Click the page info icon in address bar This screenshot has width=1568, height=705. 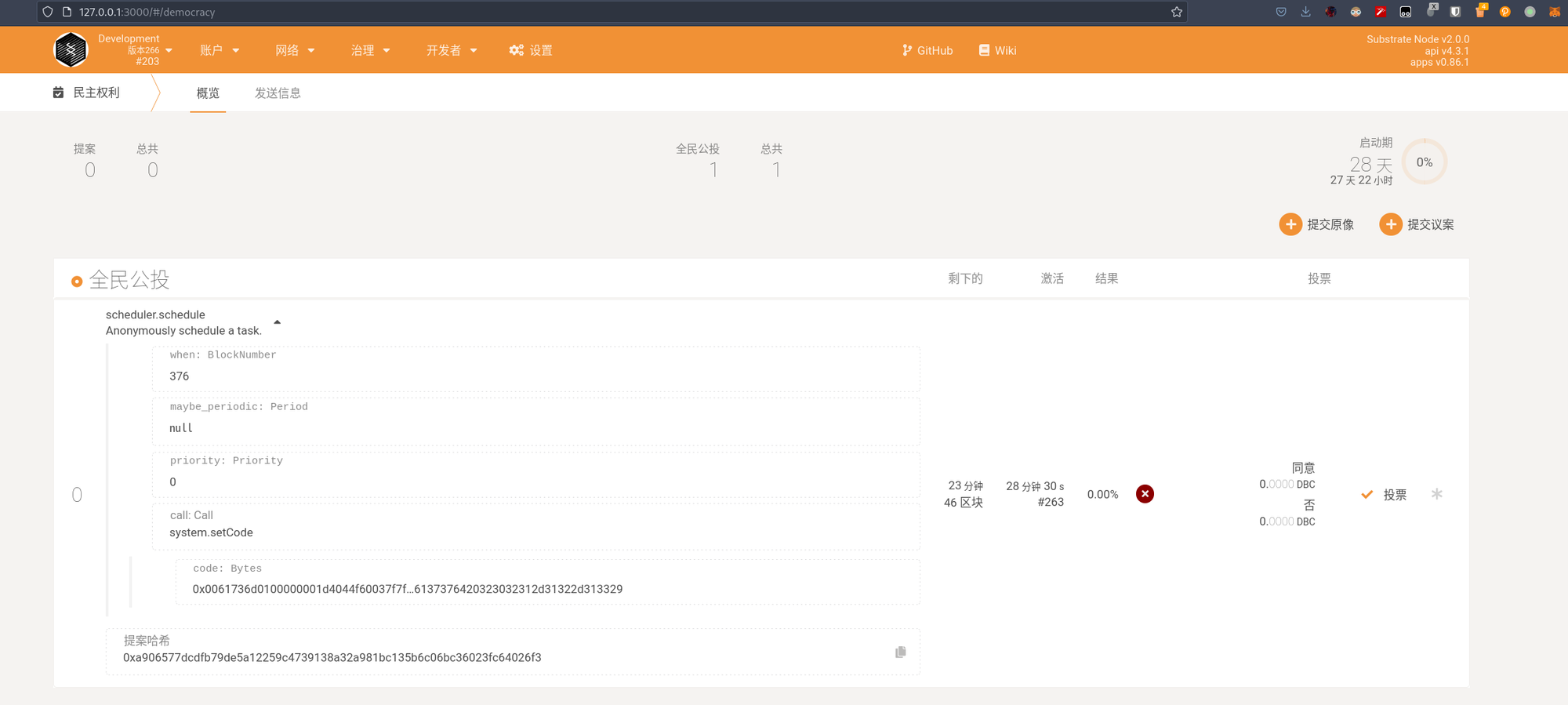[67, 12]
